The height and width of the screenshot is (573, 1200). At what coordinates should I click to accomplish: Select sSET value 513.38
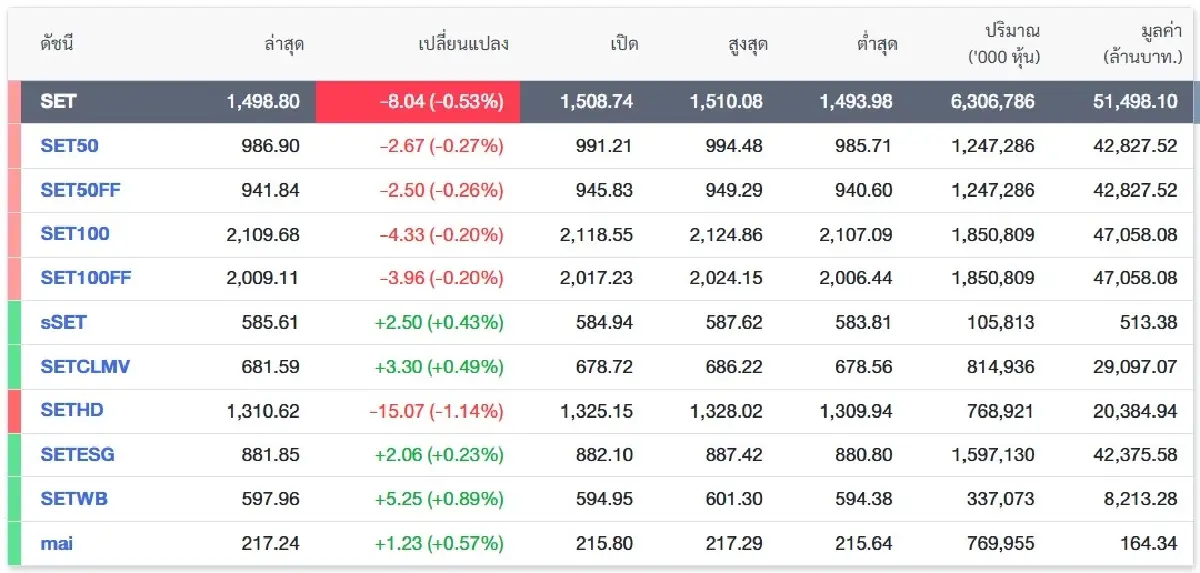coord(1149,322)
